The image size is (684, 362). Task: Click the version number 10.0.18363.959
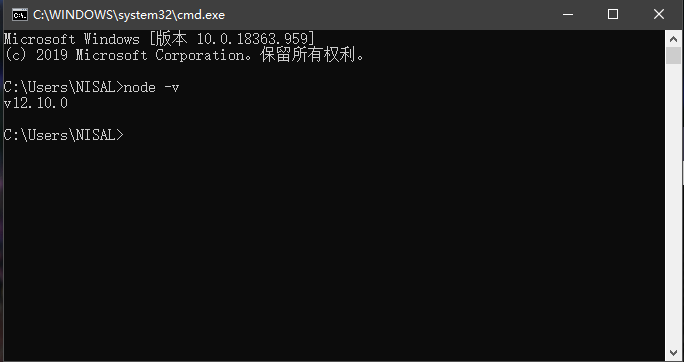(252, 39)
